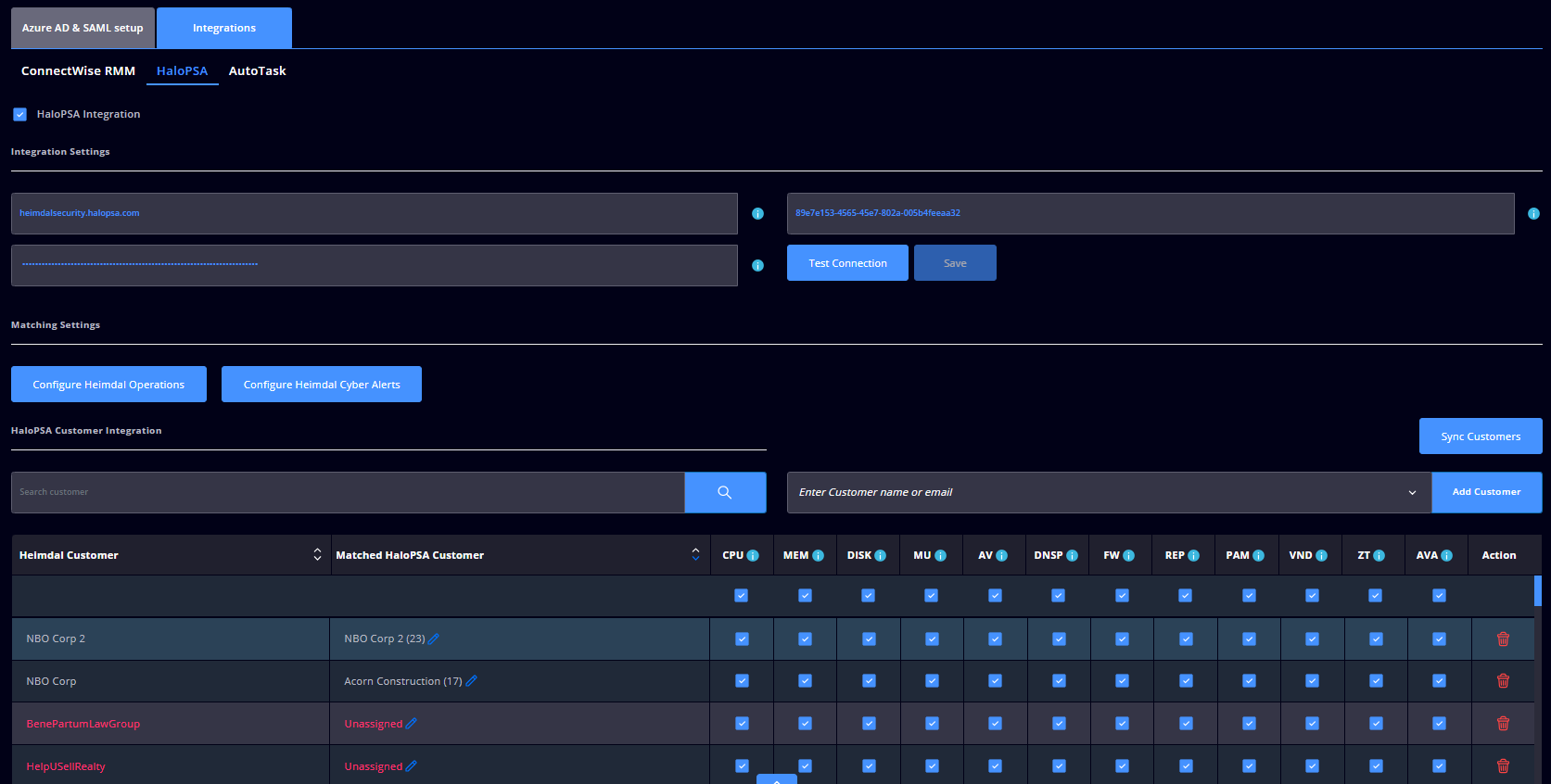The height and width of the screenshot is (784, 1551).
Task: Select the BenePartumLawGroup customer name
Action: 83,724
